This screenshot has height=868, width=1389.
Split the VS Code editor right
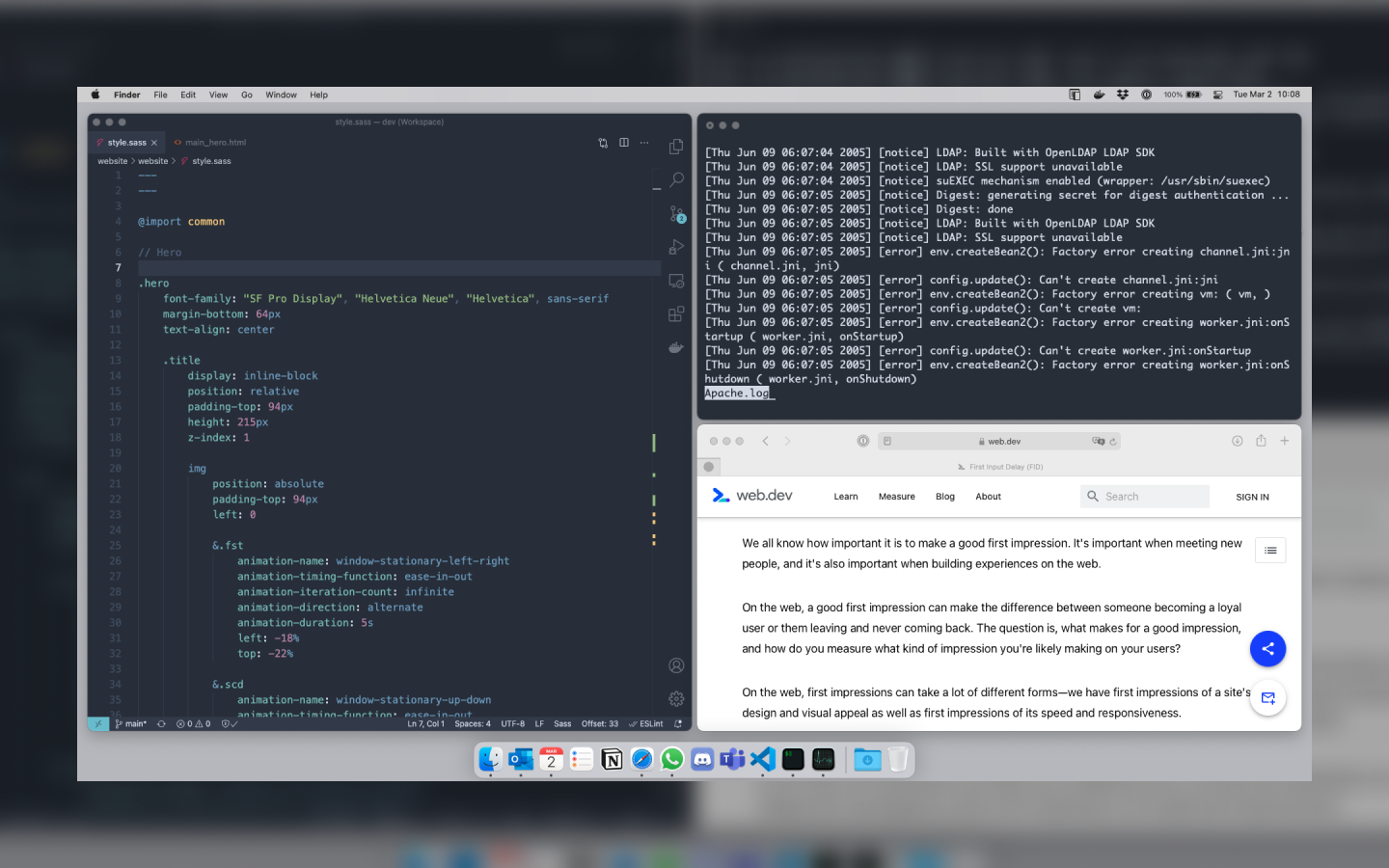(624, 143)
